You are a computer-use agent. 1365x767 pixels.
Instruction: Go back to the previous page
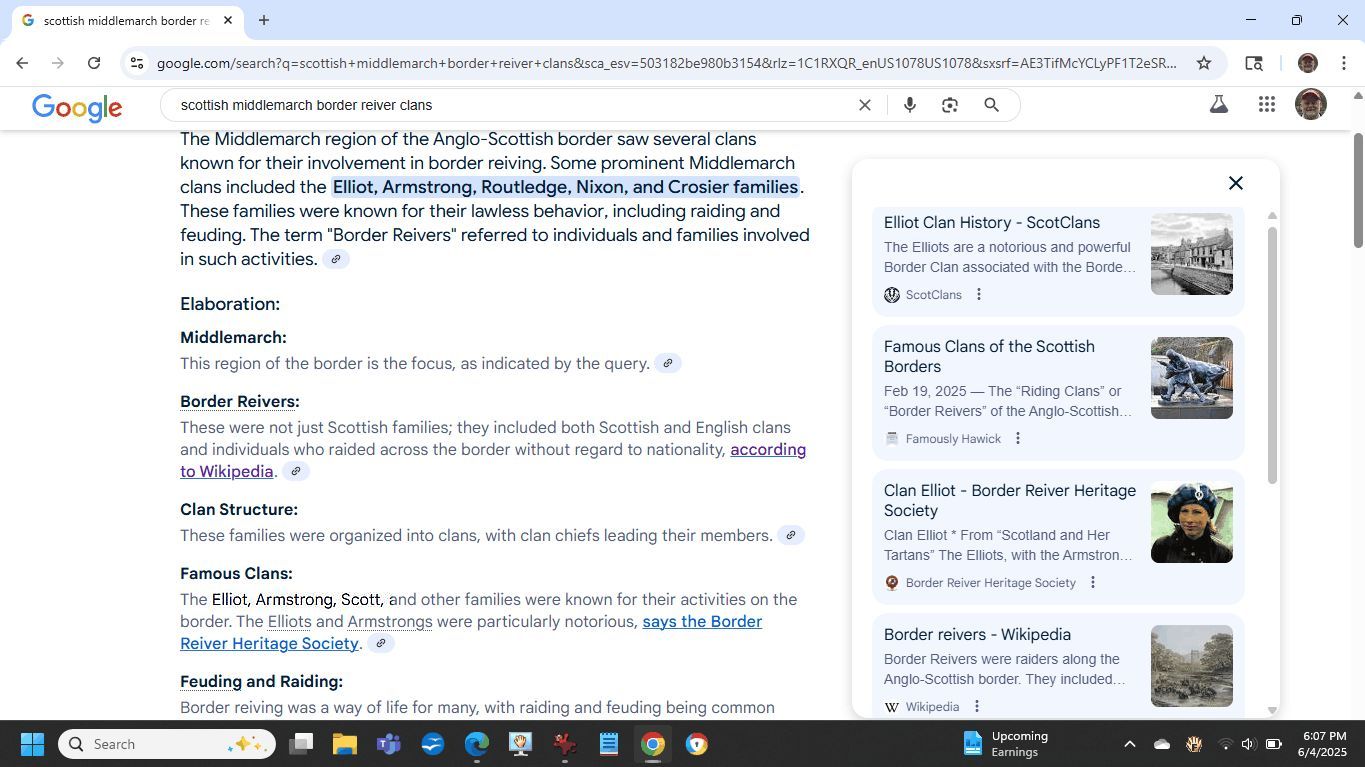(22, 63)
